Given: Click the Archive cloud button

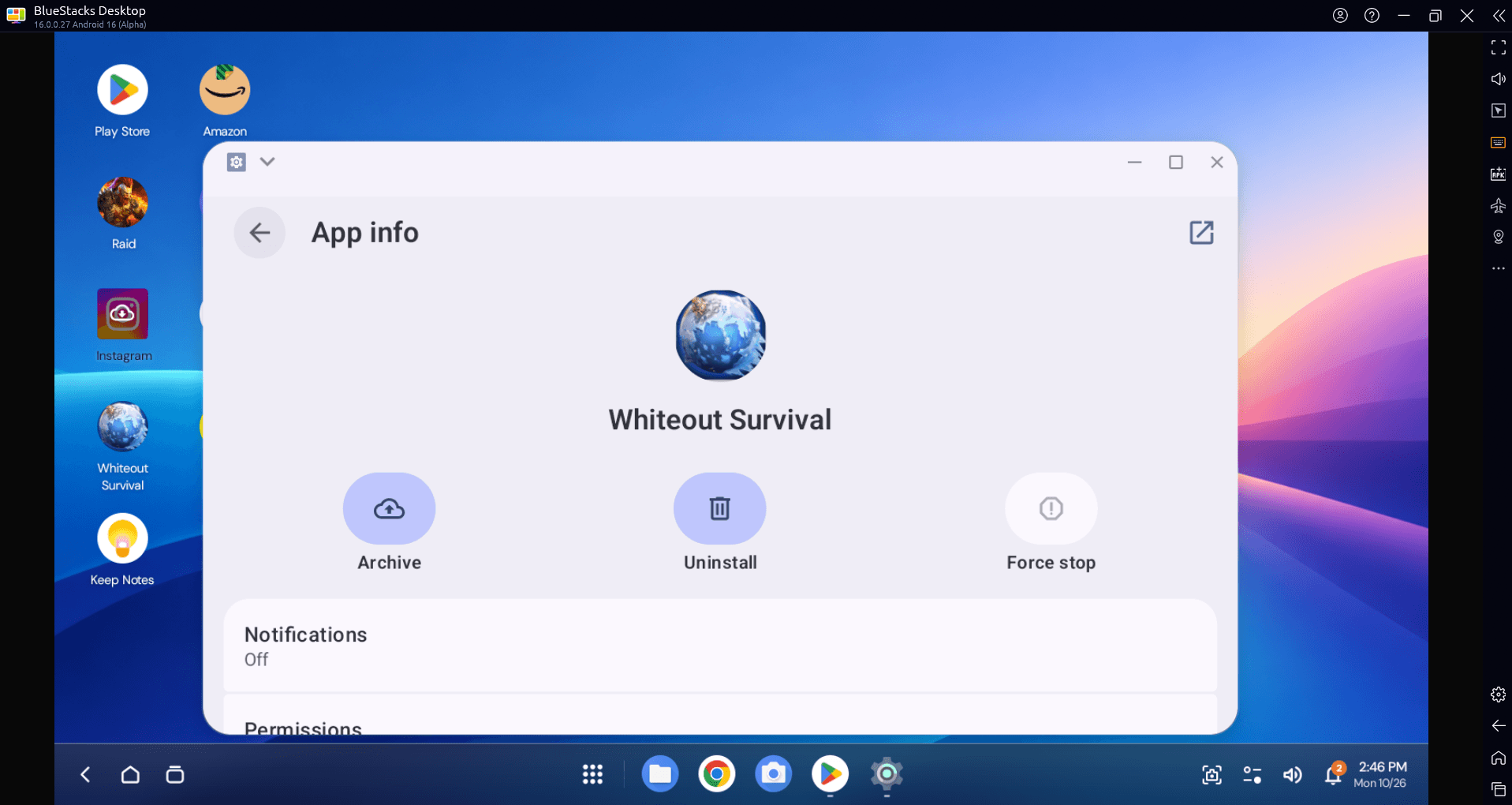Looking at the screenshot, I should click(389, 508).
